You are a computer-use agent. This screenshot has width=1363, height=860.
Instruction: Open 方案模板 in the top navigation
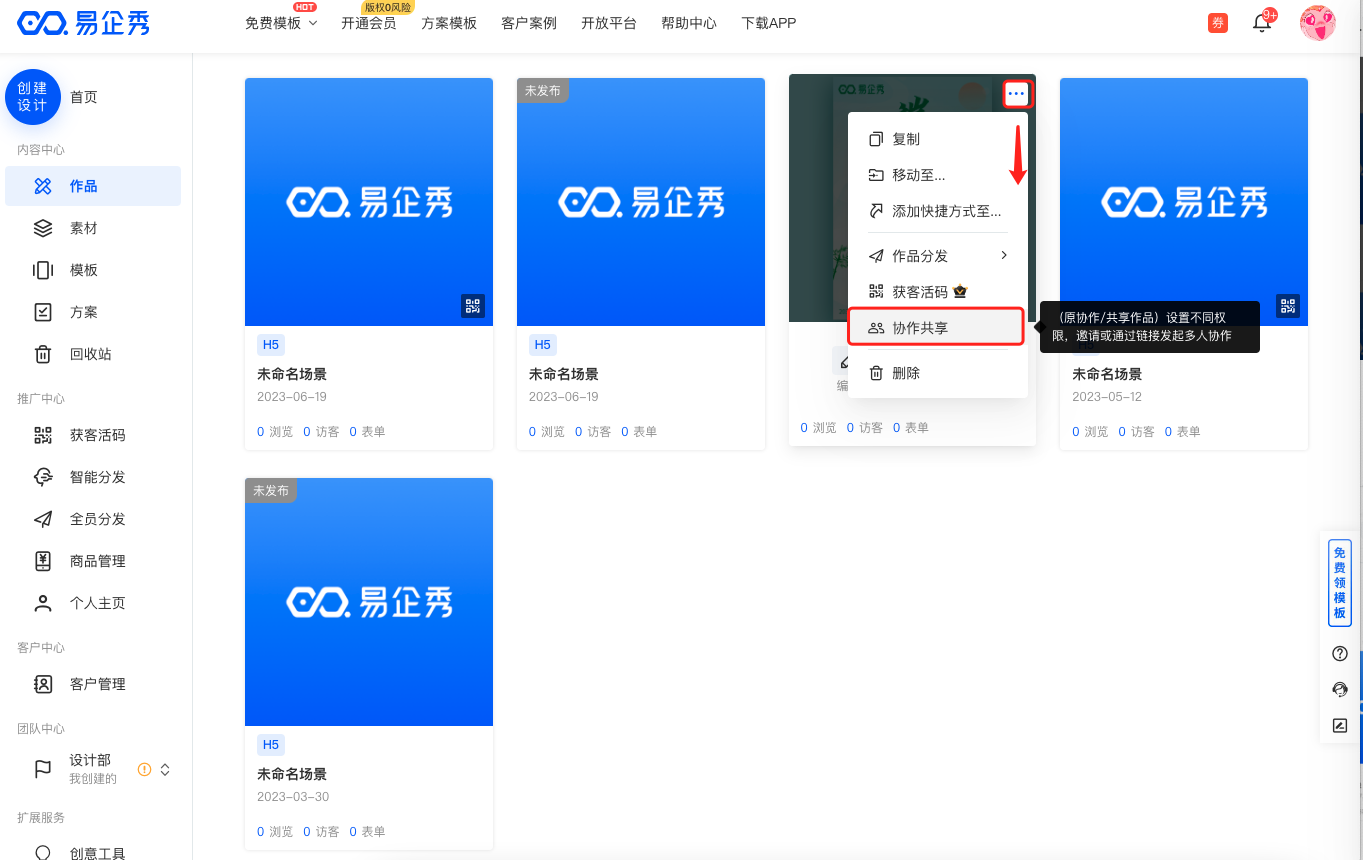tap(449, 23)
